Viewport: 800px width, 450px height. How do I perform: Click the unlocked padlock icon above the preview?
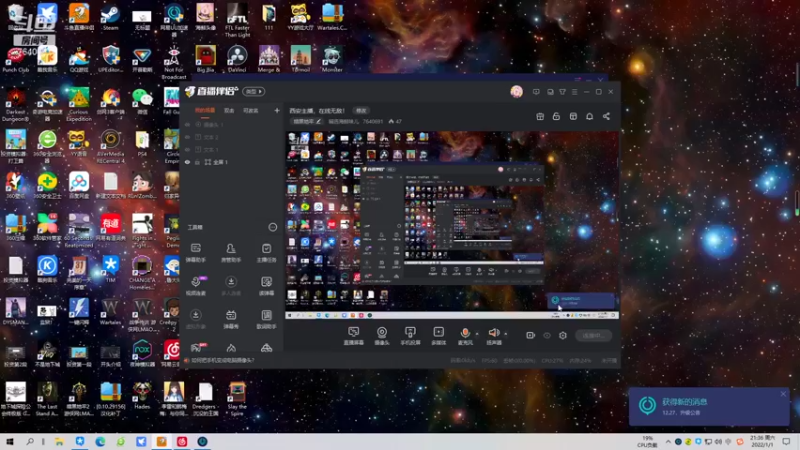[x=556, y=116]
